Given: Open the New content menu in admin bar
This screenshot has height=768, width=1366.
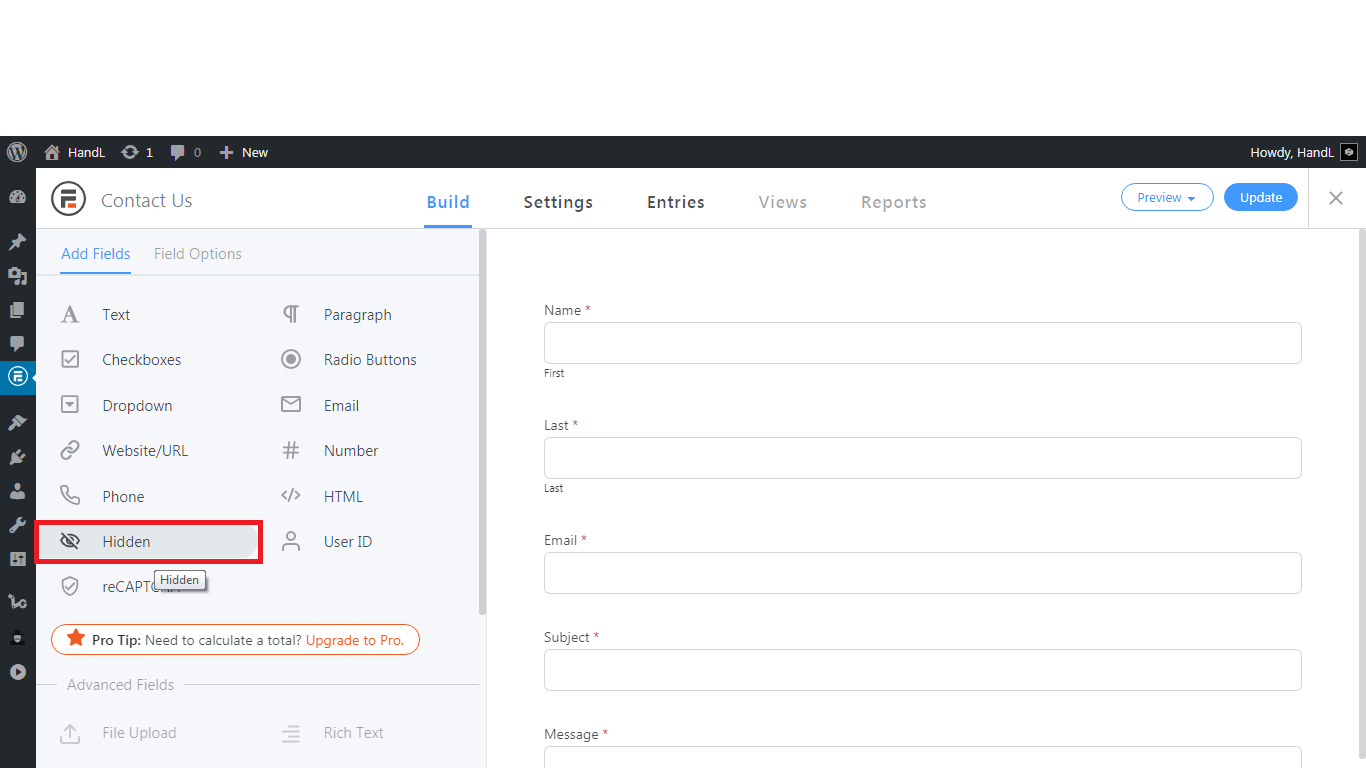Looking at the screenshot, I should tap(244, 152).
